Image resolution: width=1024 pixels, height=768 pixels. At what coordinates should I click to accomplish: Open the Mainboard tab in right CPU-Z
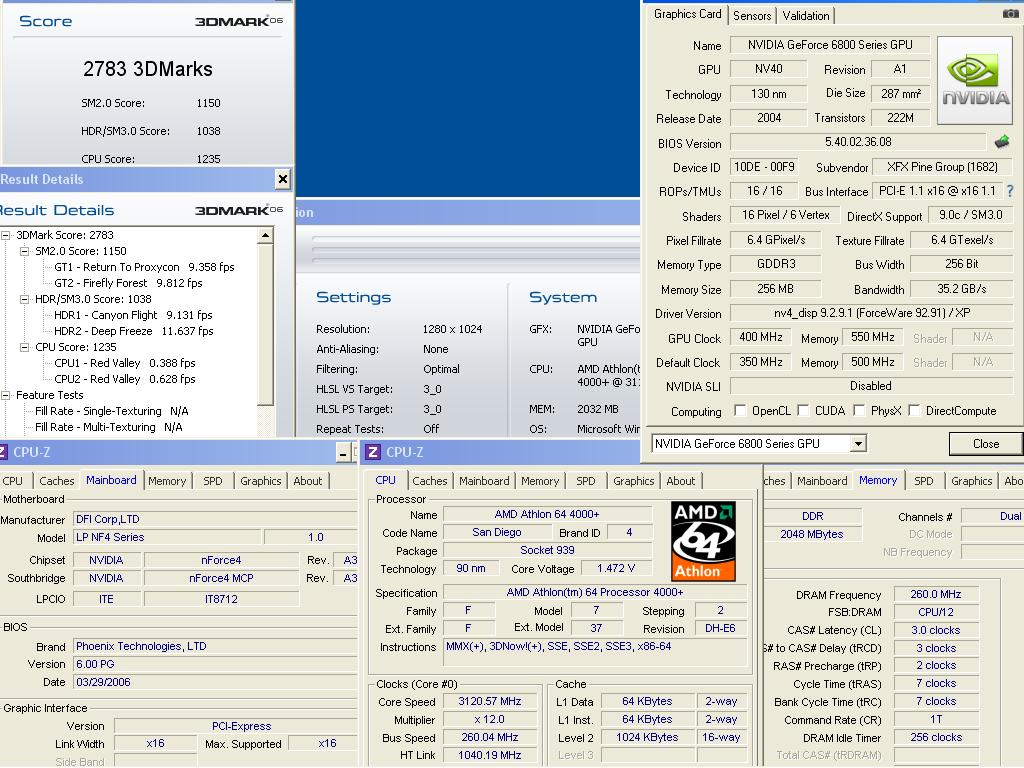[822, 481]
